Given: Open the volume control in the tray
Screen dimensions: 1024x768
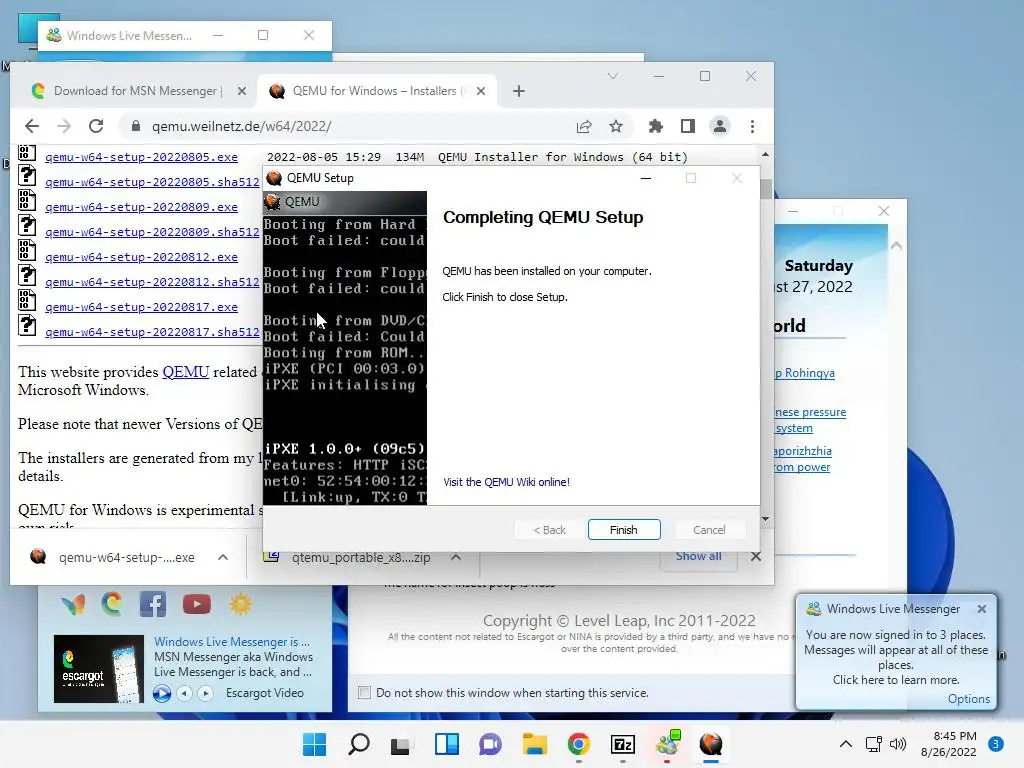Looking at the screenshot, I should (x=898, y=744).
